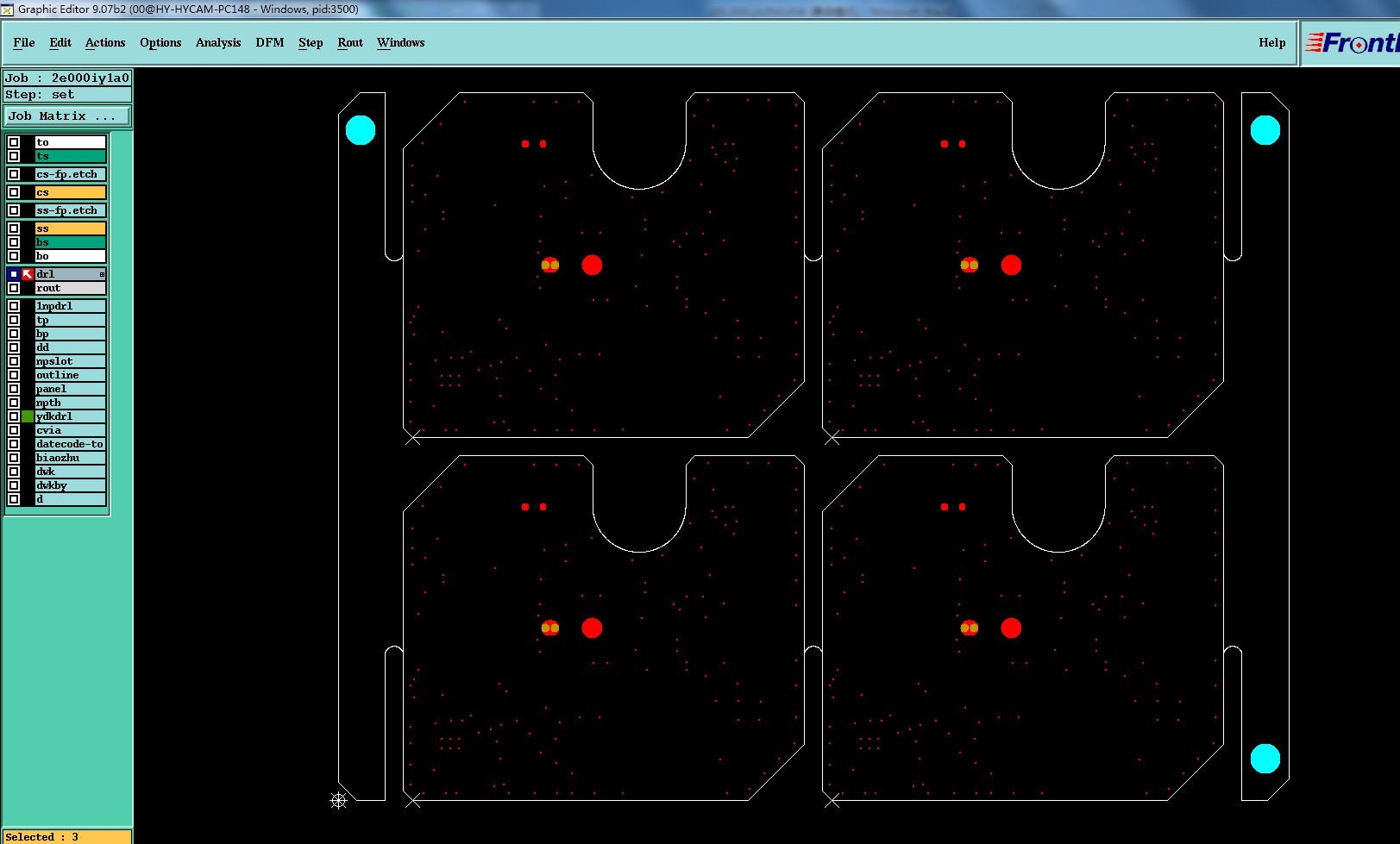Toggle the 'bo' layer checkbox
This screenshot has width=1400, height=844.
(14, 256)
